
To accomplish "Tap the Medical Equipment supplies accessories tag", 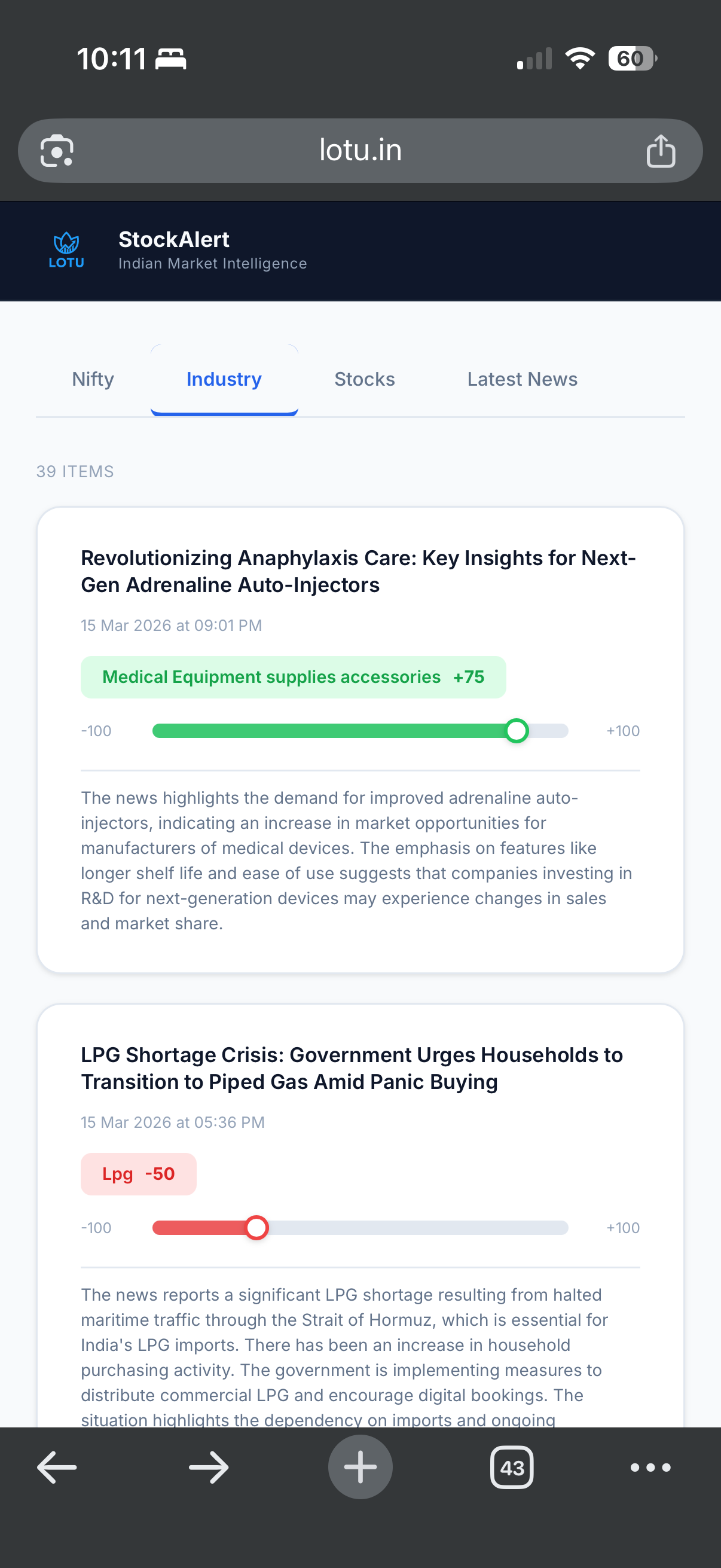I will tap(294, 677).
